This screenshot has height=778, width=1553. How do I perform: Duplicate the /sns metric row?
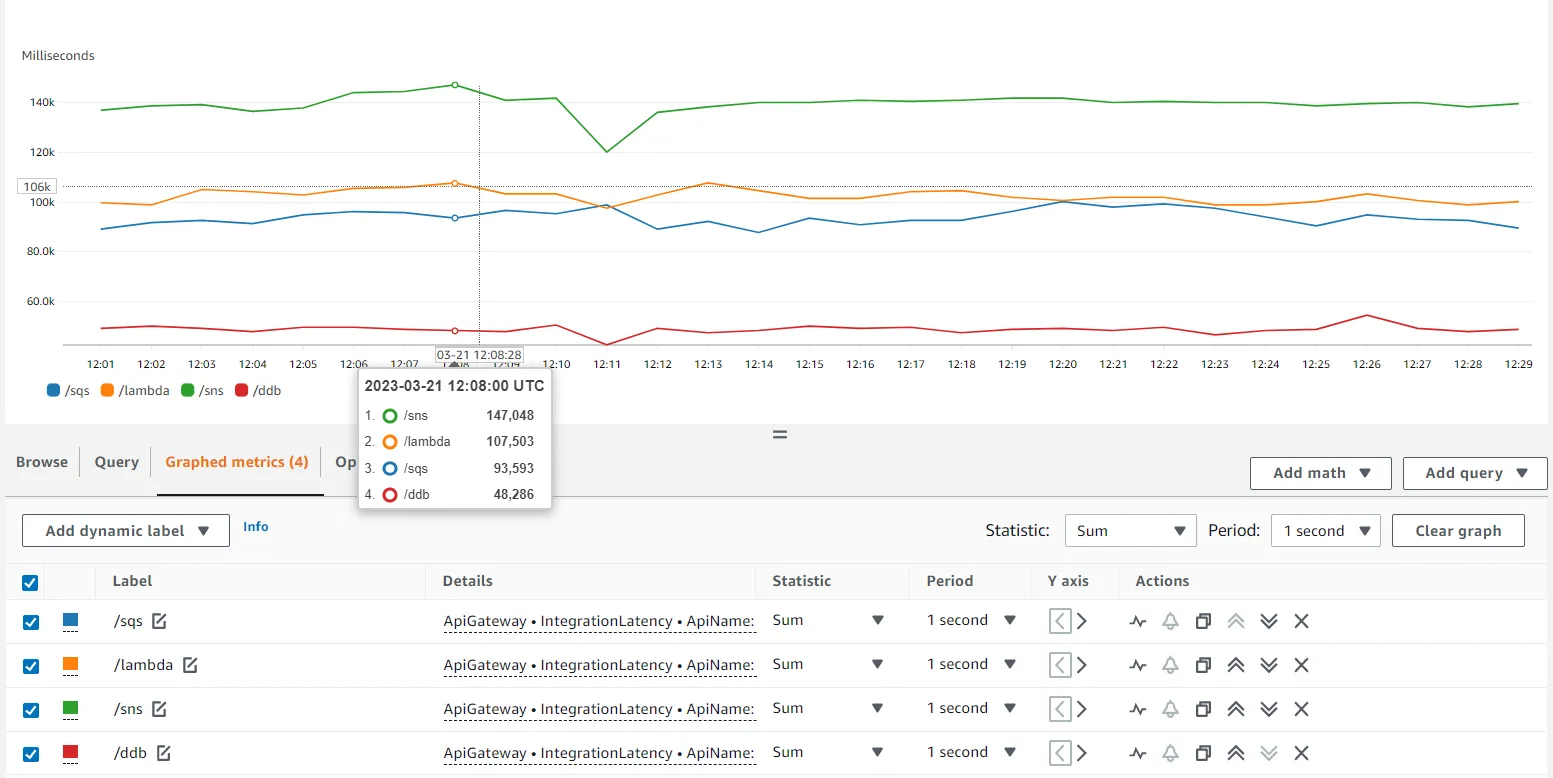(x=1203, y=709)
